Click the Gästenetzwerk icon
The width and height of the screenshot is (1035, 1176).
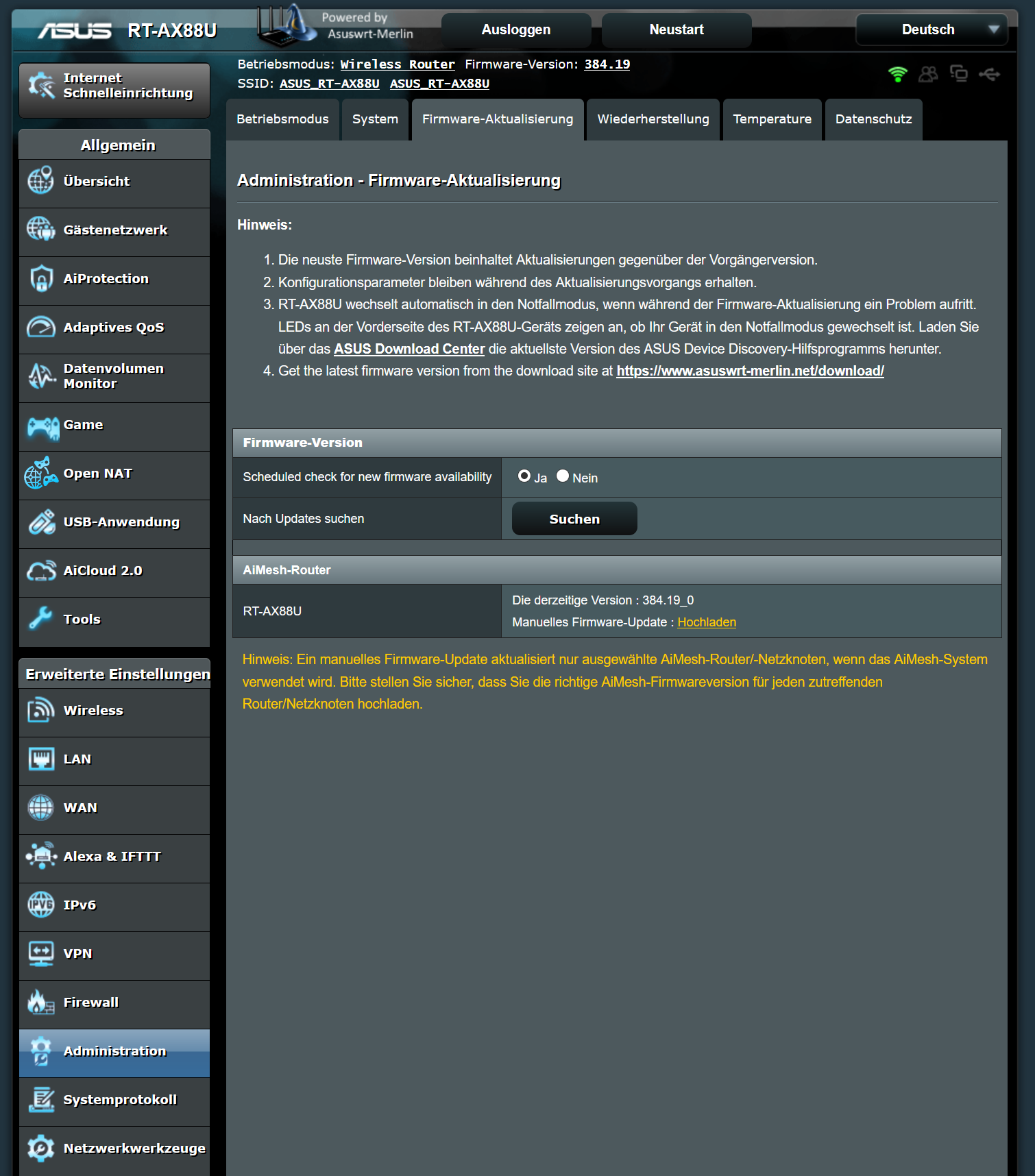point(41,230)
